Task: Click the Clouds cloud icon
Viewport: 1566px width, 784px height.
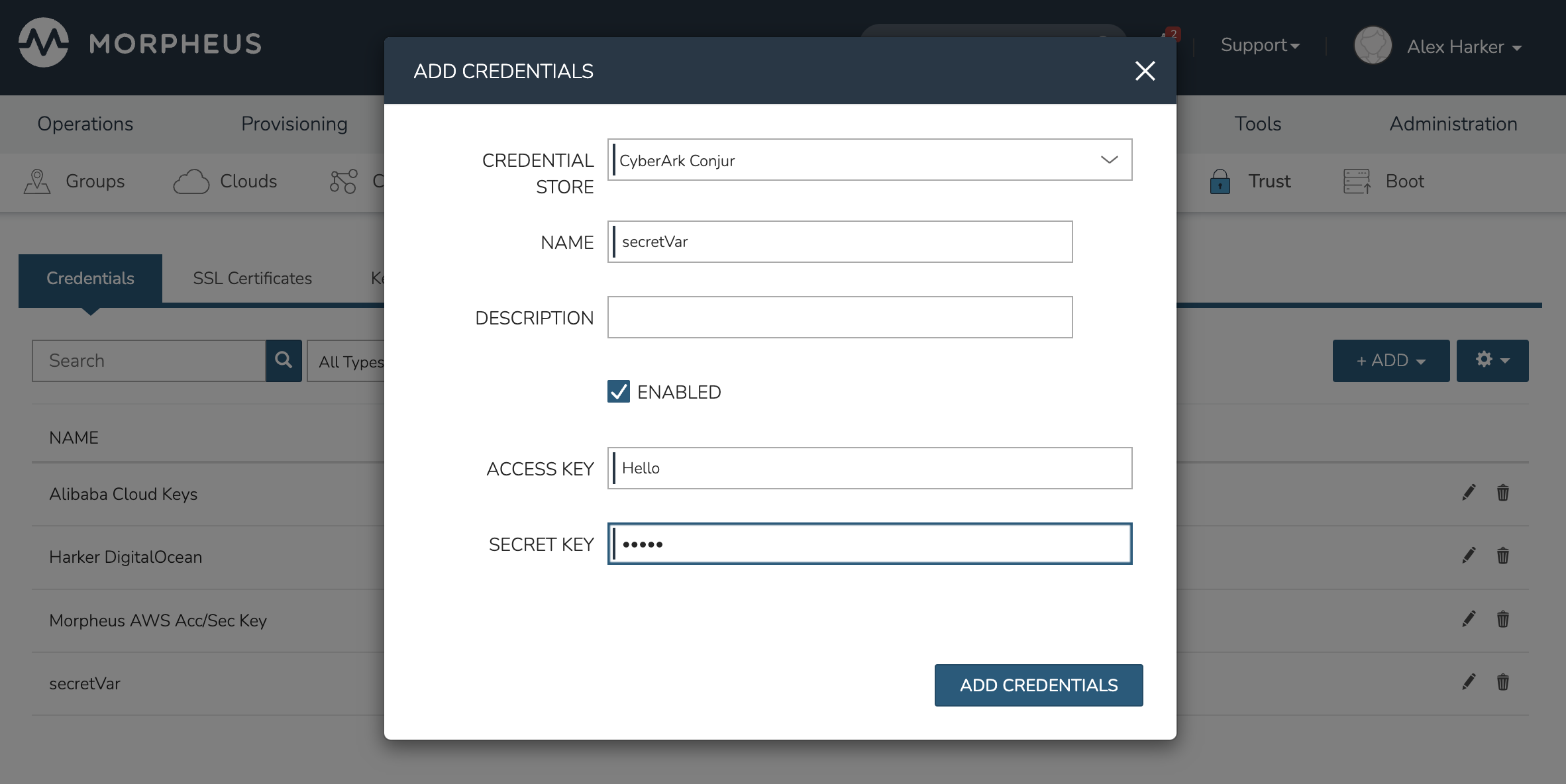Action: 191,181
